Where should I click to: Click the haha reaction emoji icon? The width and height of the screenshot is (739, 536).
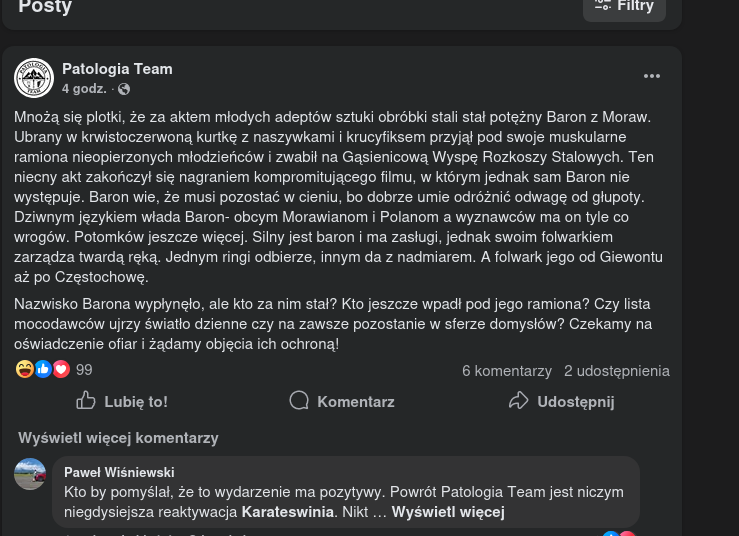[x=25, y=370]
